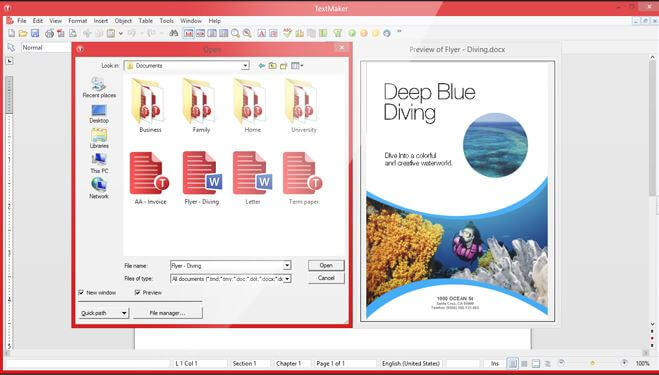Select the Business folder

(150, 105)
